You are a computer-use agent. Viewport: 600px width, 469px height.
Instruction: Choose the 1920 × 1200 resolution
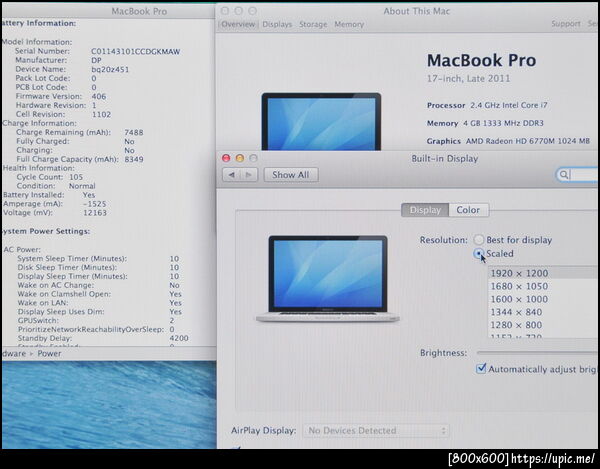tap(543, 273)
